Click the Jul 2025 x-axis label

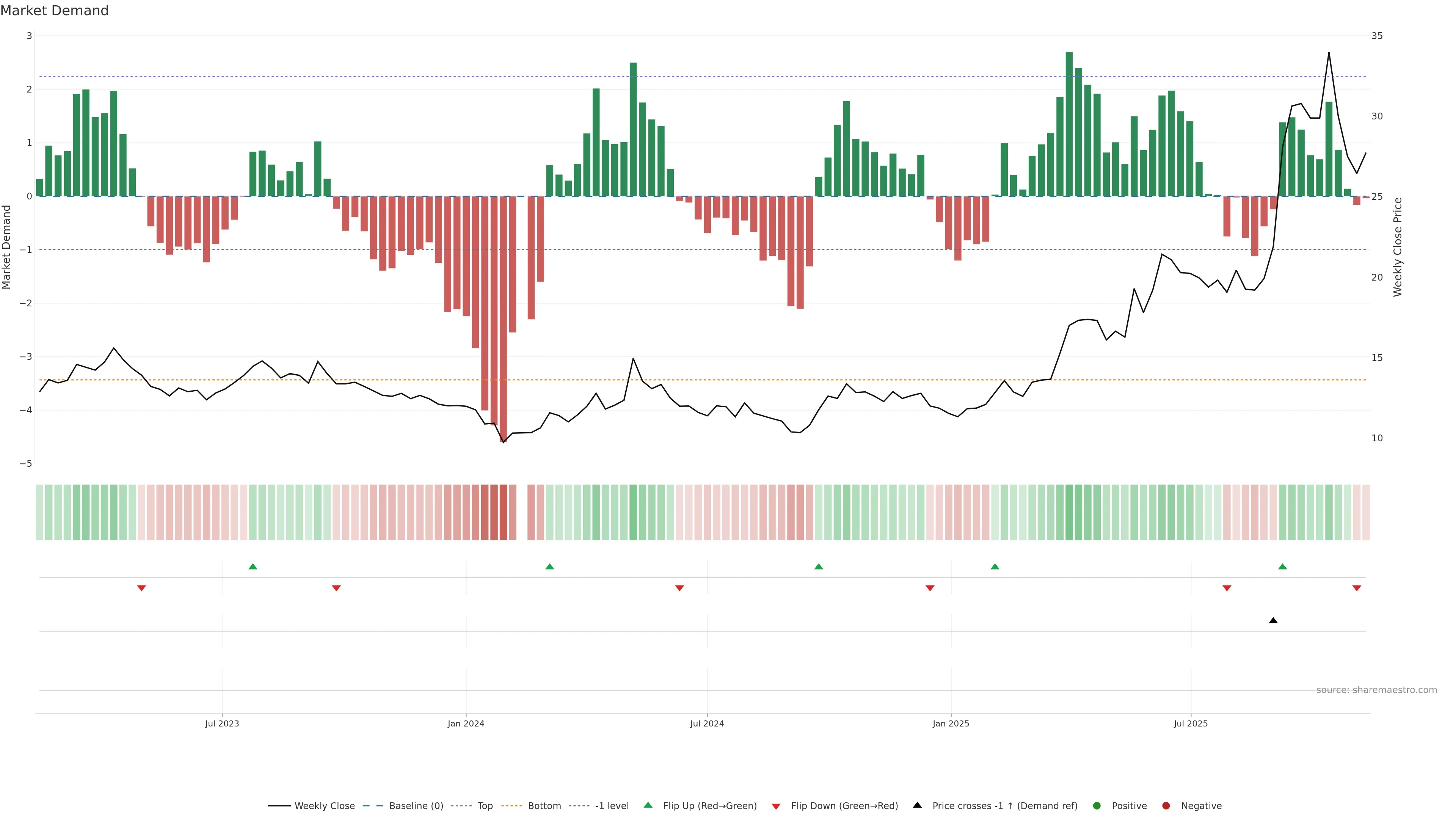click(1190, 723)
